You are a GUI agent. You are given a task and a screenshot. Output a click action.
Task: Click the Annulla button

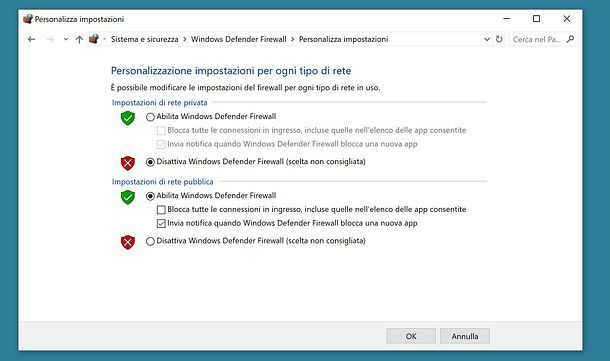(x=465, y=336)
